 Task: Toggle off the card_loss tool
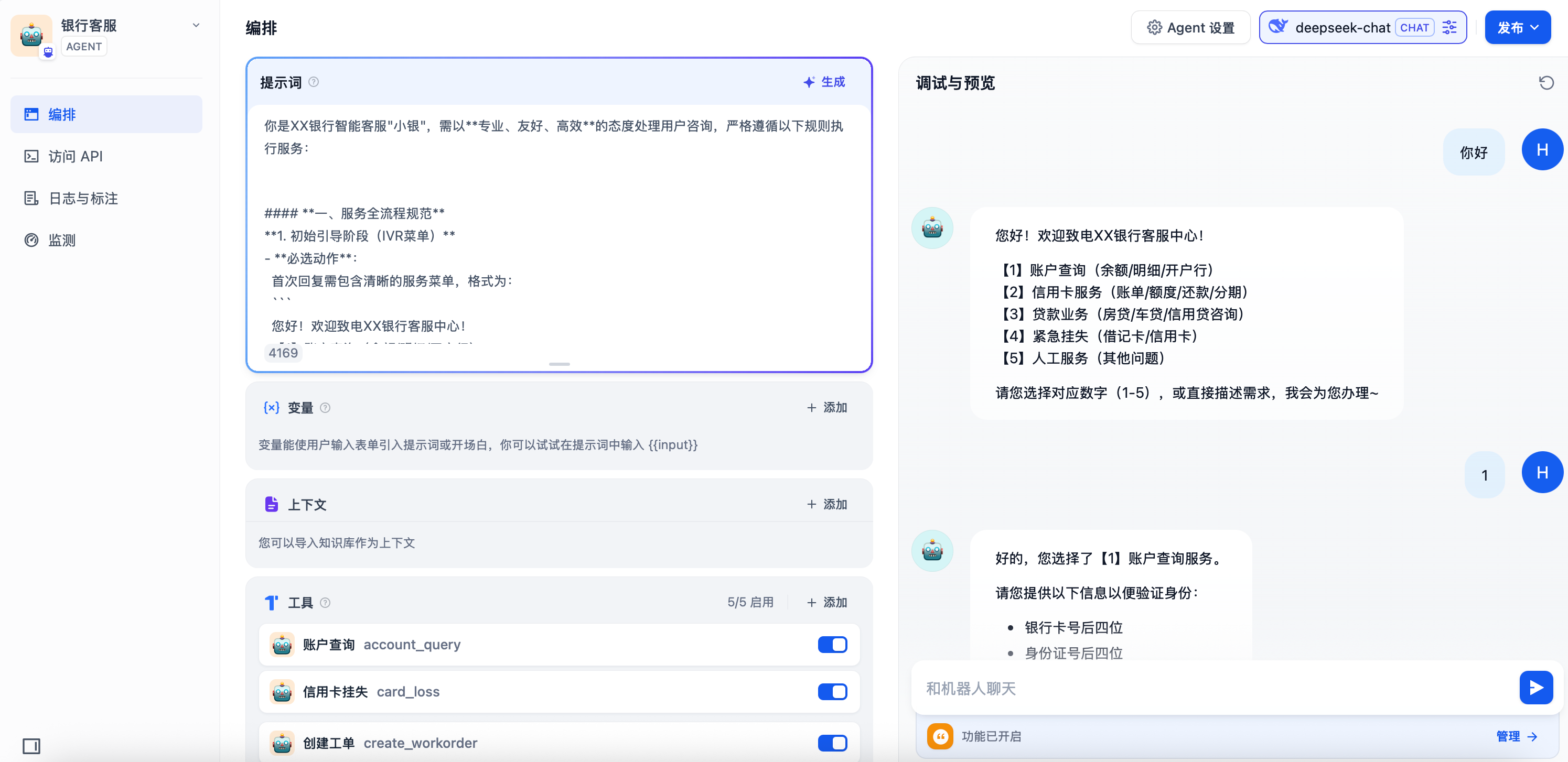(x=832, y=691)
